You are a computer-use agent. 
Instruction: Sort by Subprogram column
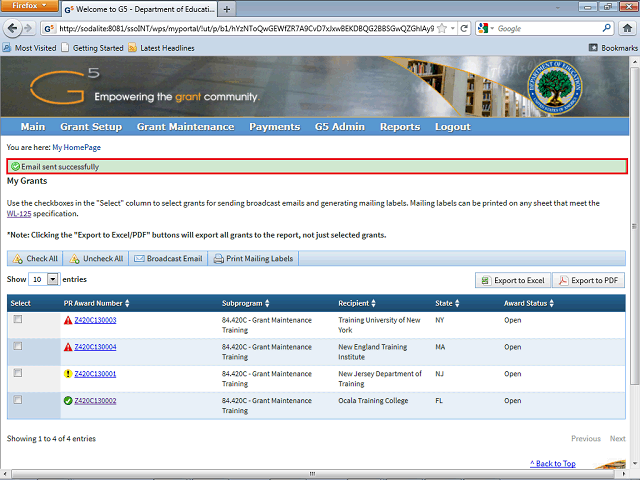(x=246, y=303)
